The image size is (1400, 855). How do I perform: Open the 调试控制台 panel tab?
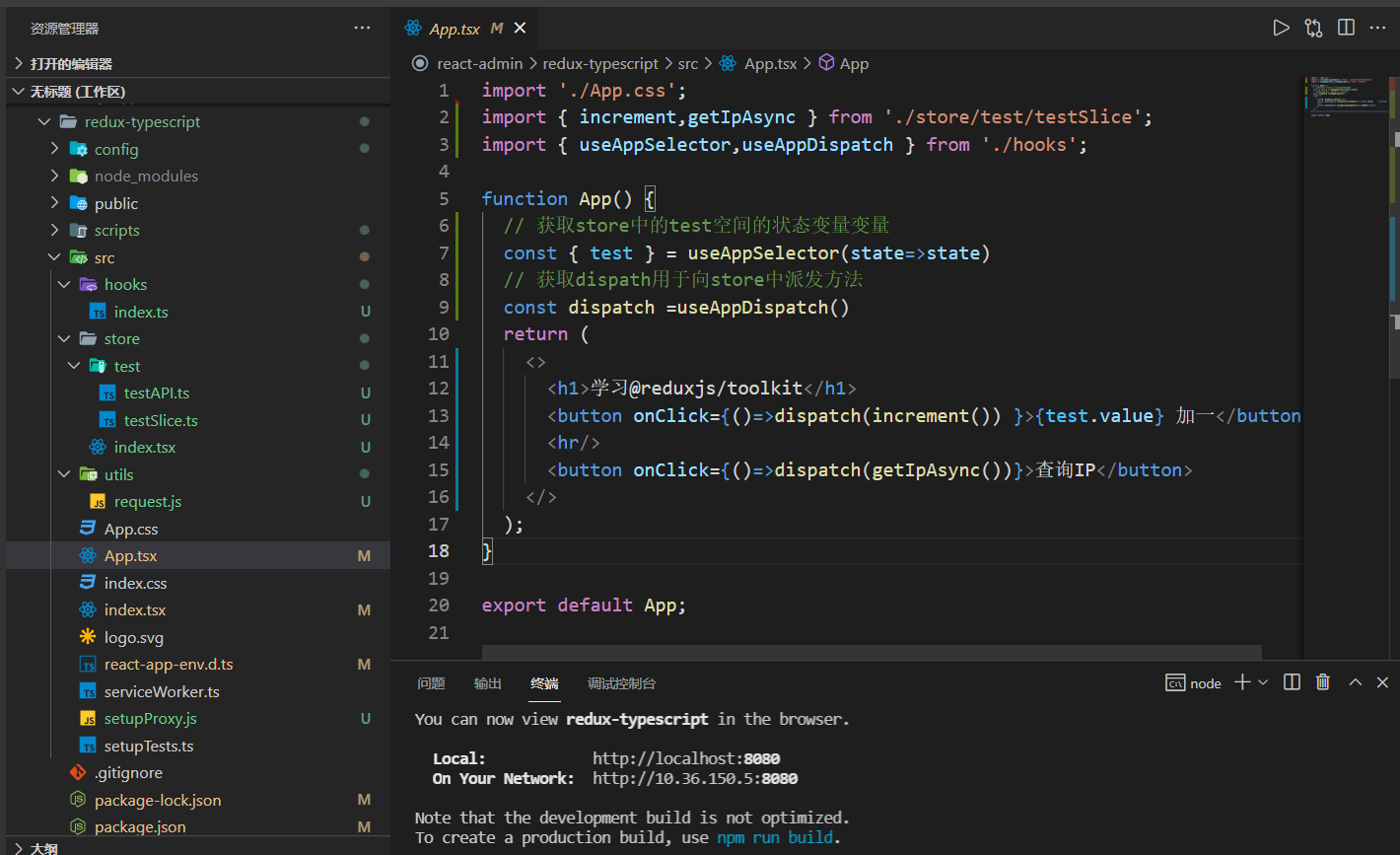621,683
